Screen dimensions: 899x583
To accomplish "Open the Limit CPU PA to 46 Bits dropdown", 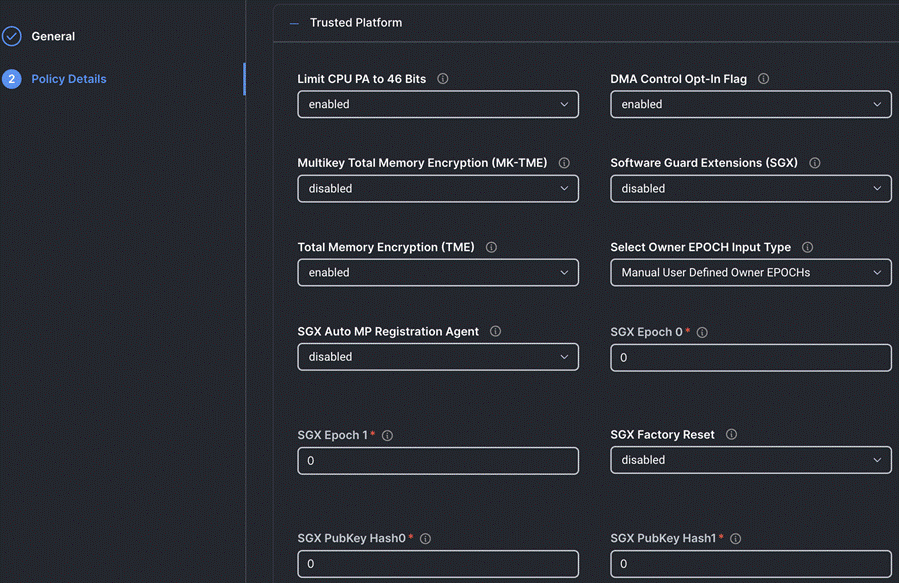I will (x=438, y=104).
